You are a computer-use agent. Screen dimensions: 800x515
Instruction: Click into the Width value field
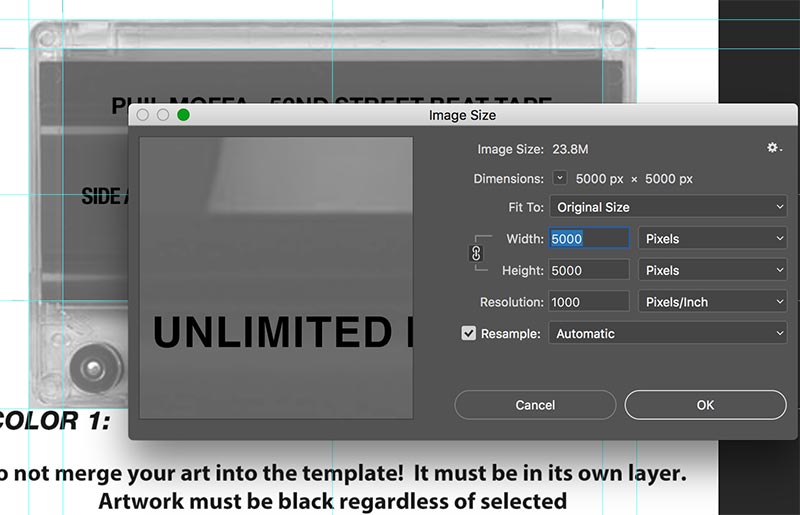pyautogui.click(x=588, y=239)
